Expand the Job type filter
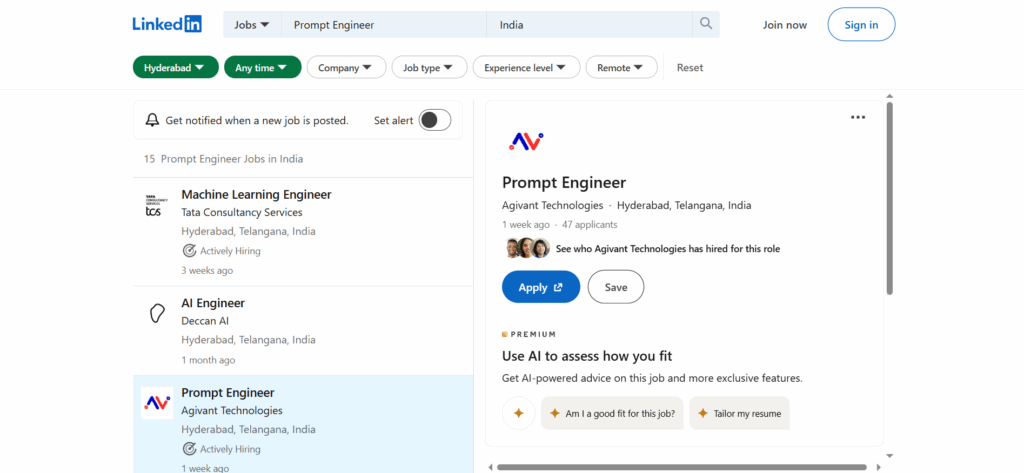Screen dimensions: 1024x473 click(x=428, y=67)
